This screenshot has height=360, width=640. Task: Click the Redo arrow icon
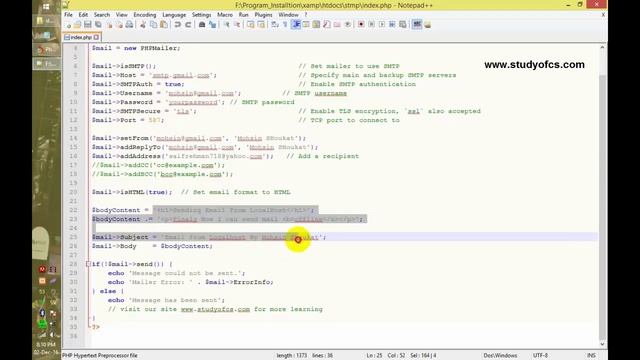[188, 25]
